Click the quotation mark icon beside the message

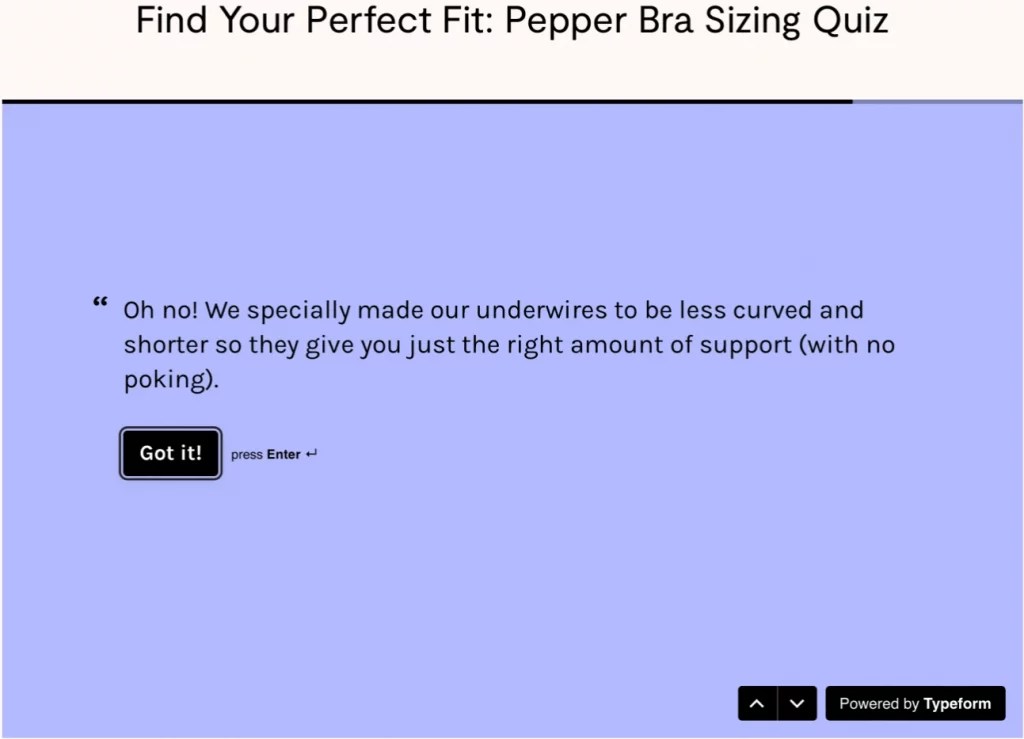[99, 302]
